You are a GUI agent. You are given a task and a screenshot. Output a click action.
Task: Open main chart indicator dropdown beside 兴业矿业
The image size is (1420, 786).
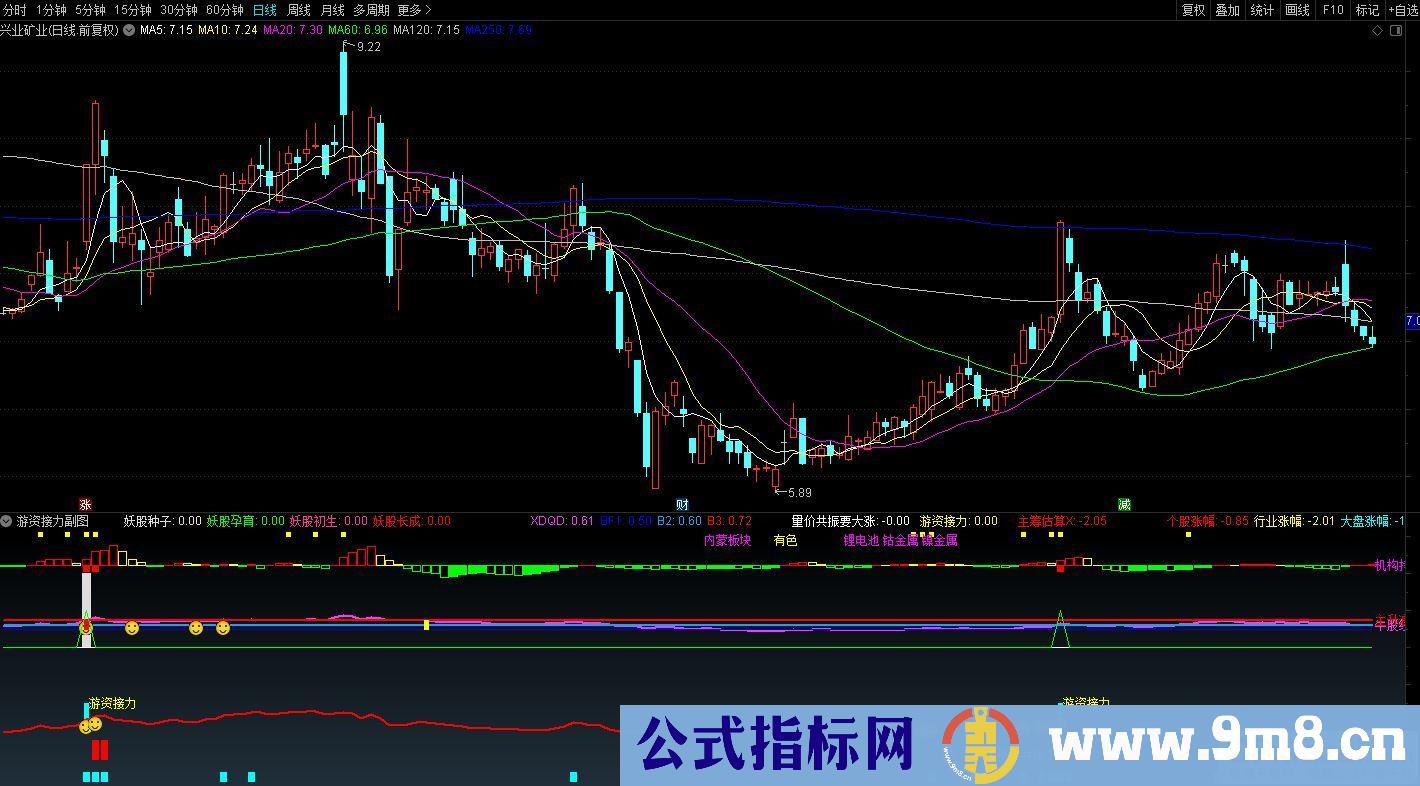tap(128, 30)
